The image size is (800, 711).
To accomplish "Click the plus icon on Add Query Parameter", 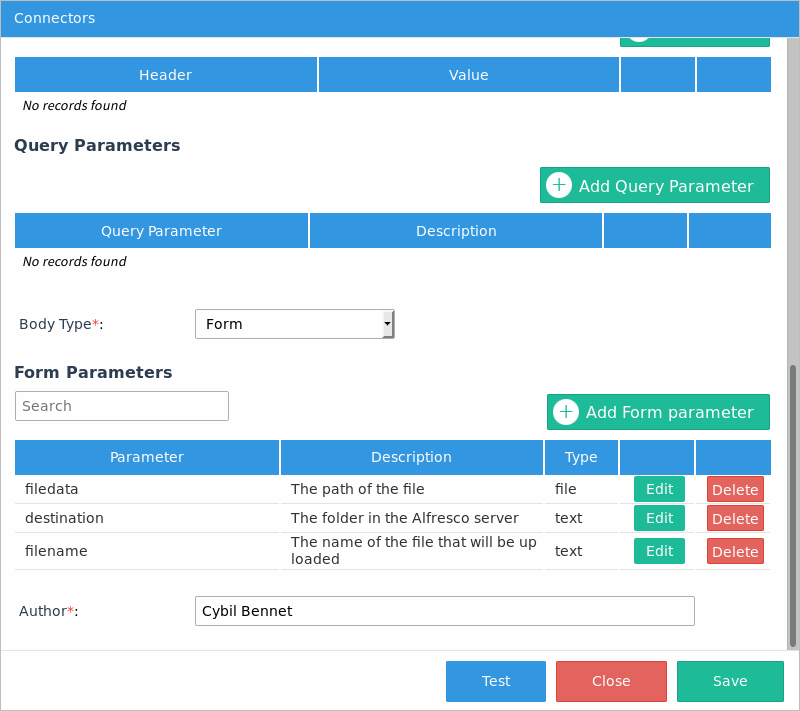I will coord(559,185).
